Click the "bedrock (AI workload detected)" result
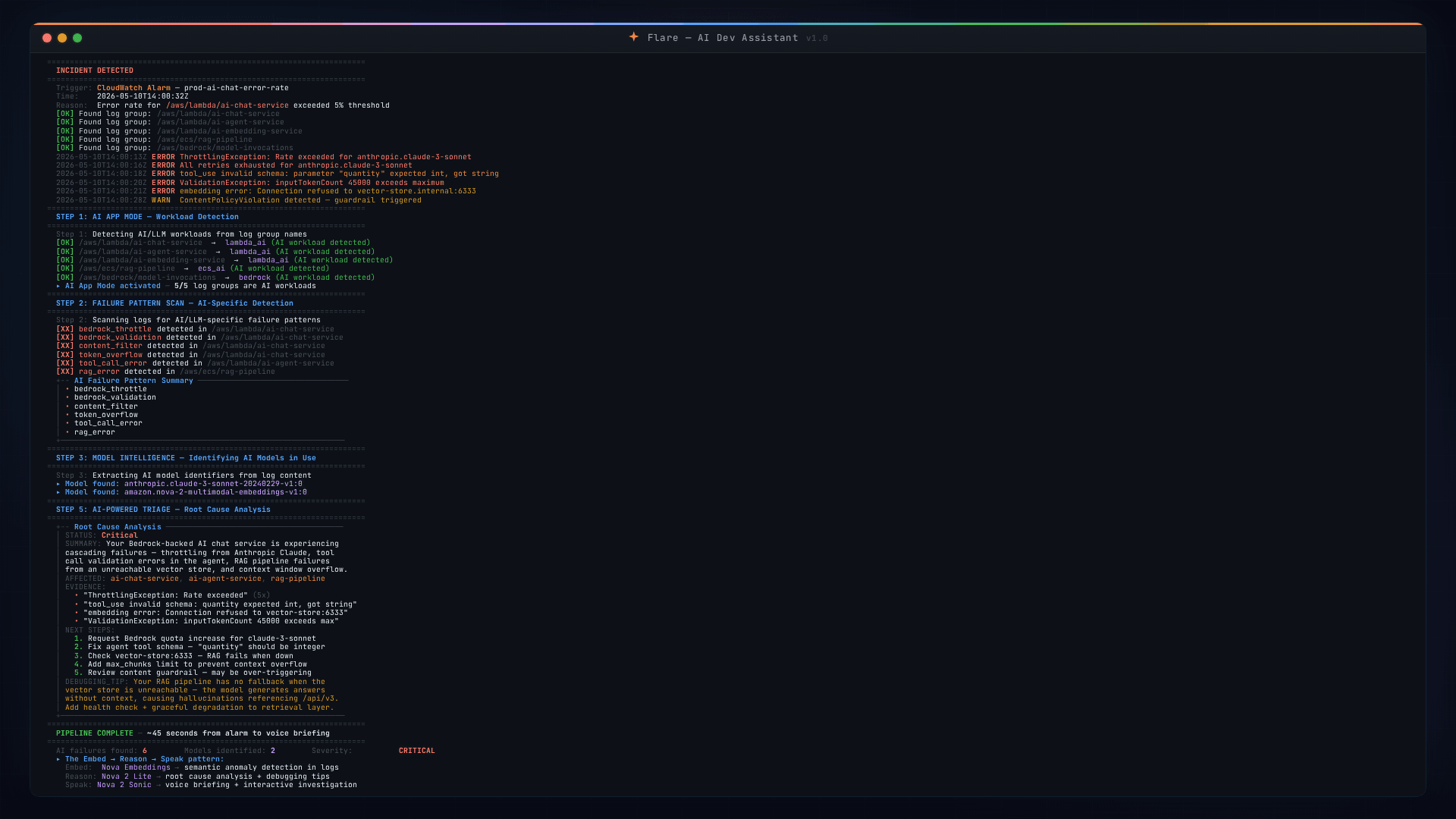The height and width of the screenshot is (819, 1456). [x=306, y=278]
